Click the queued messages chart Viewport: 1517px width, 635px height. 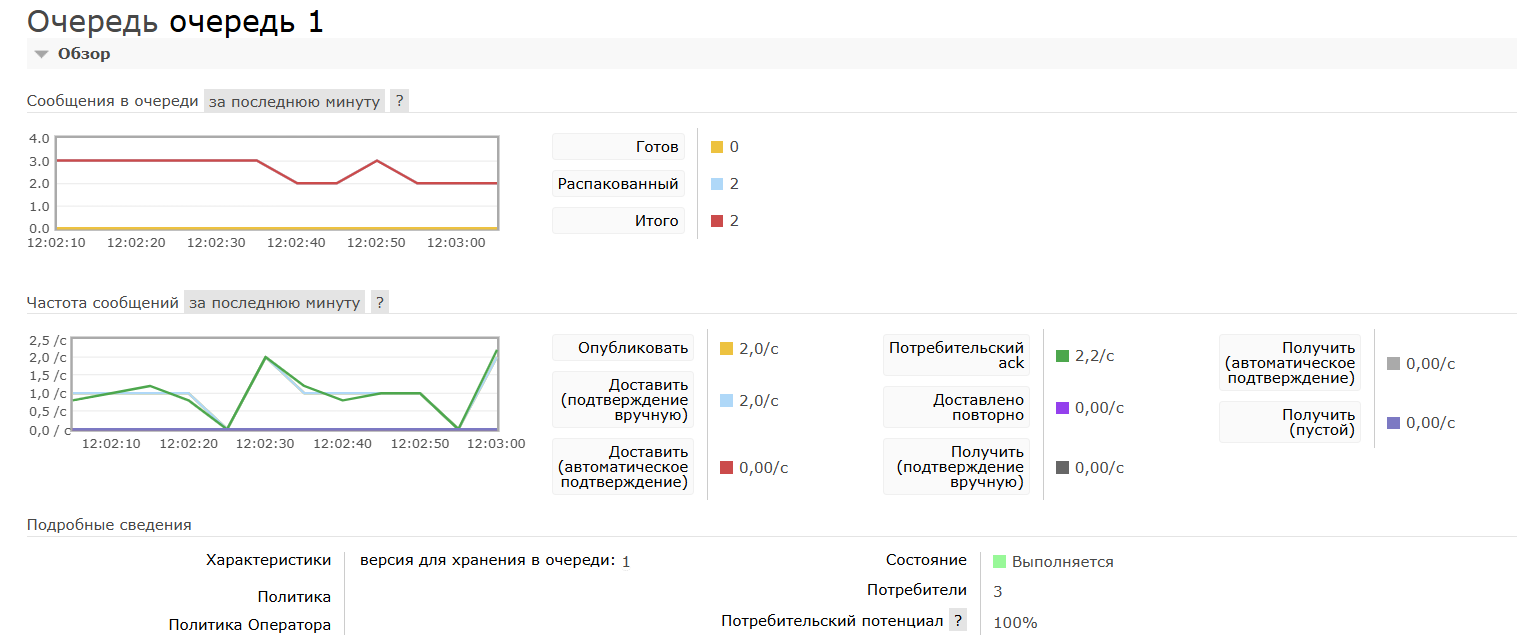[277, 183]
